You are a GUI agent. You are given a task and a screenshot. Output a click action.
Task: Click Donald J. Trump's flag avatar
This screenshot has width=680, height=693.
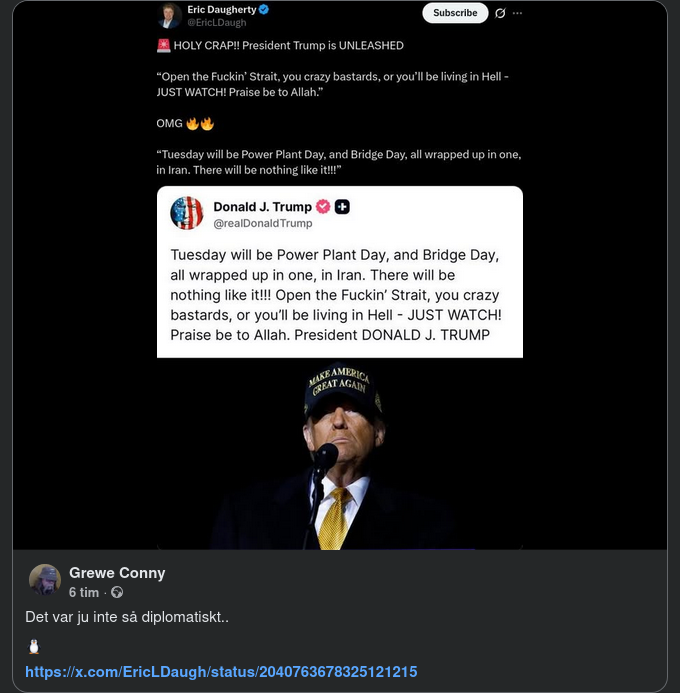pos(187,213)
